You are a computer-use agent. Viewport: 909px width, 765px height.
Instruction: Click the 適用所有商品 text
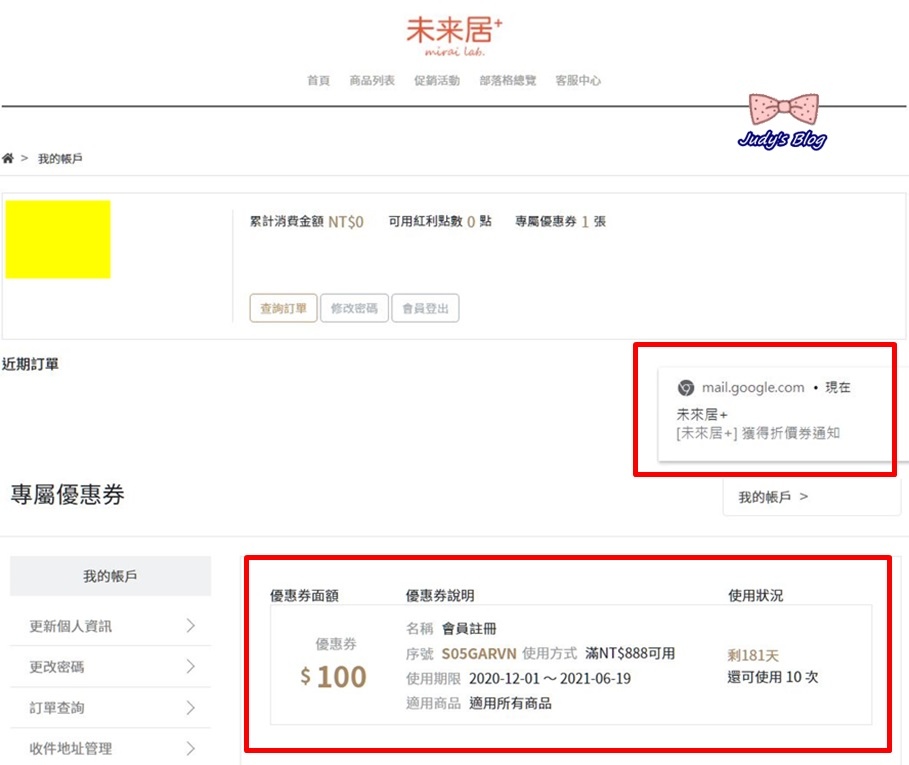(510, 704)
